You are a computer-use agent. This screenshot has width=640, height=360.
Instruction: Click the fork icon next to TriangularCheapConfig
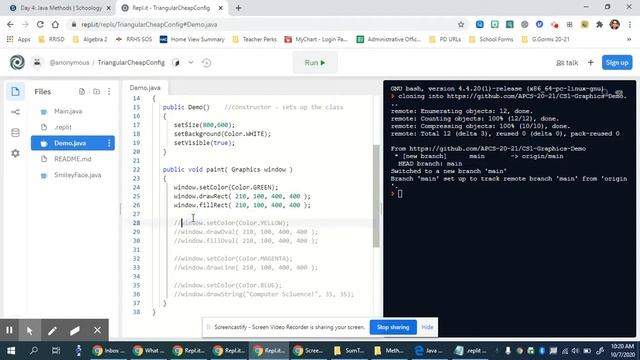click(176, 63)
